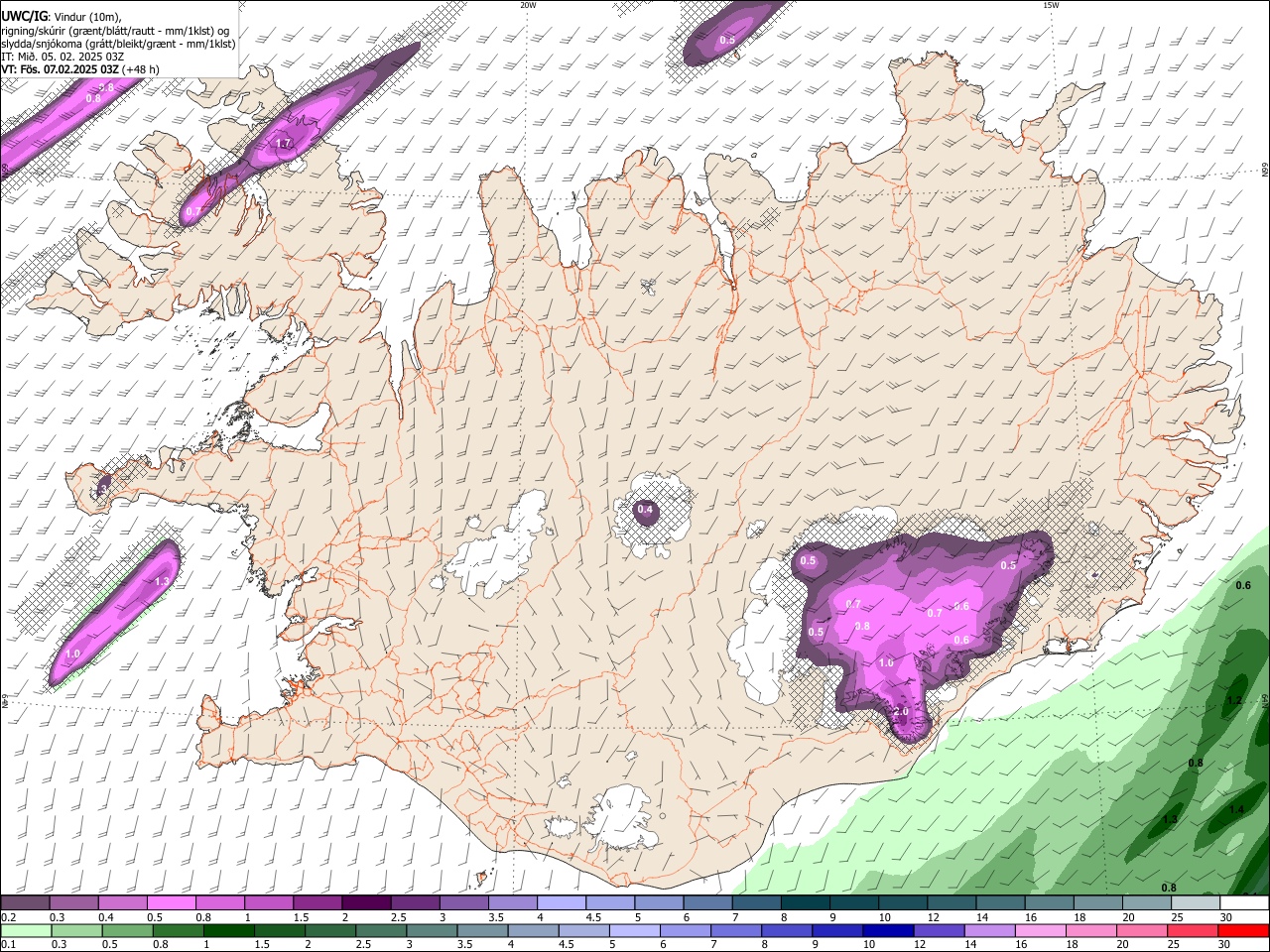
Task: Click the dark teal 8–9 snow legend swatch
Action: coord(805,903)
